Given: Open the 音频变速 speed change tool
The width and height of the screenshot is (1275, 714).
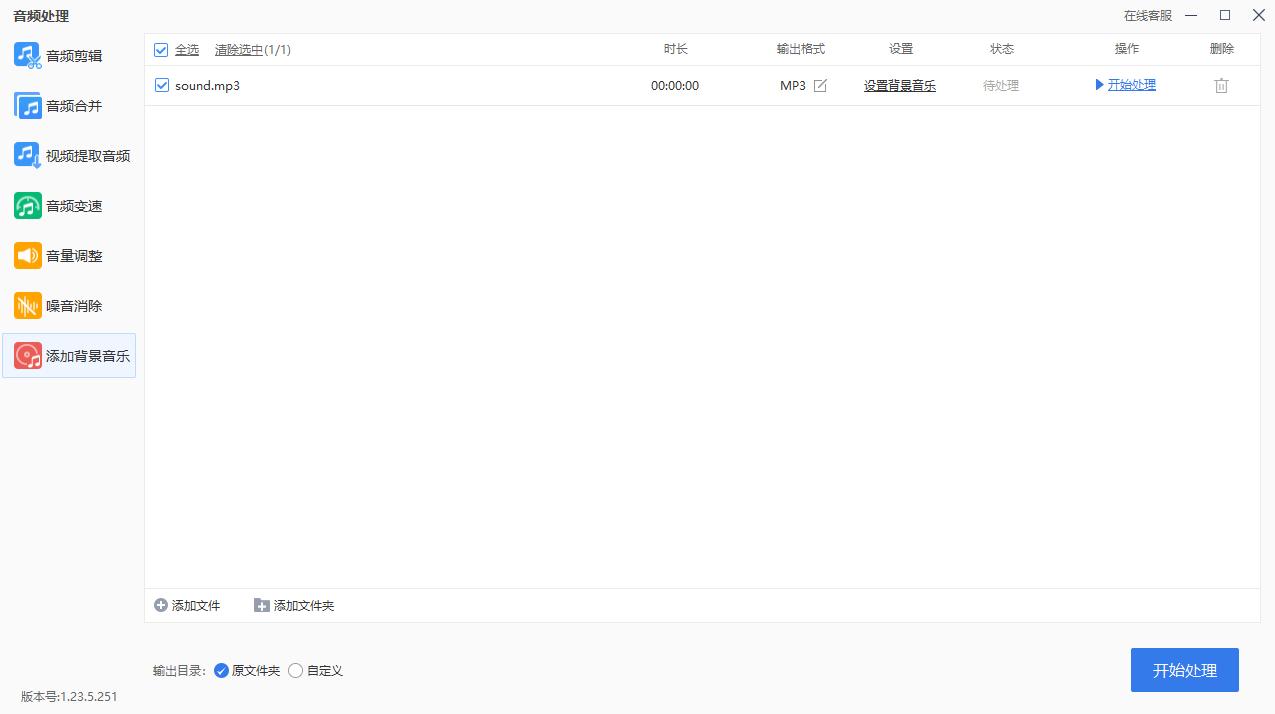Looking at the screenshot, I should click(x=70, y=205).
